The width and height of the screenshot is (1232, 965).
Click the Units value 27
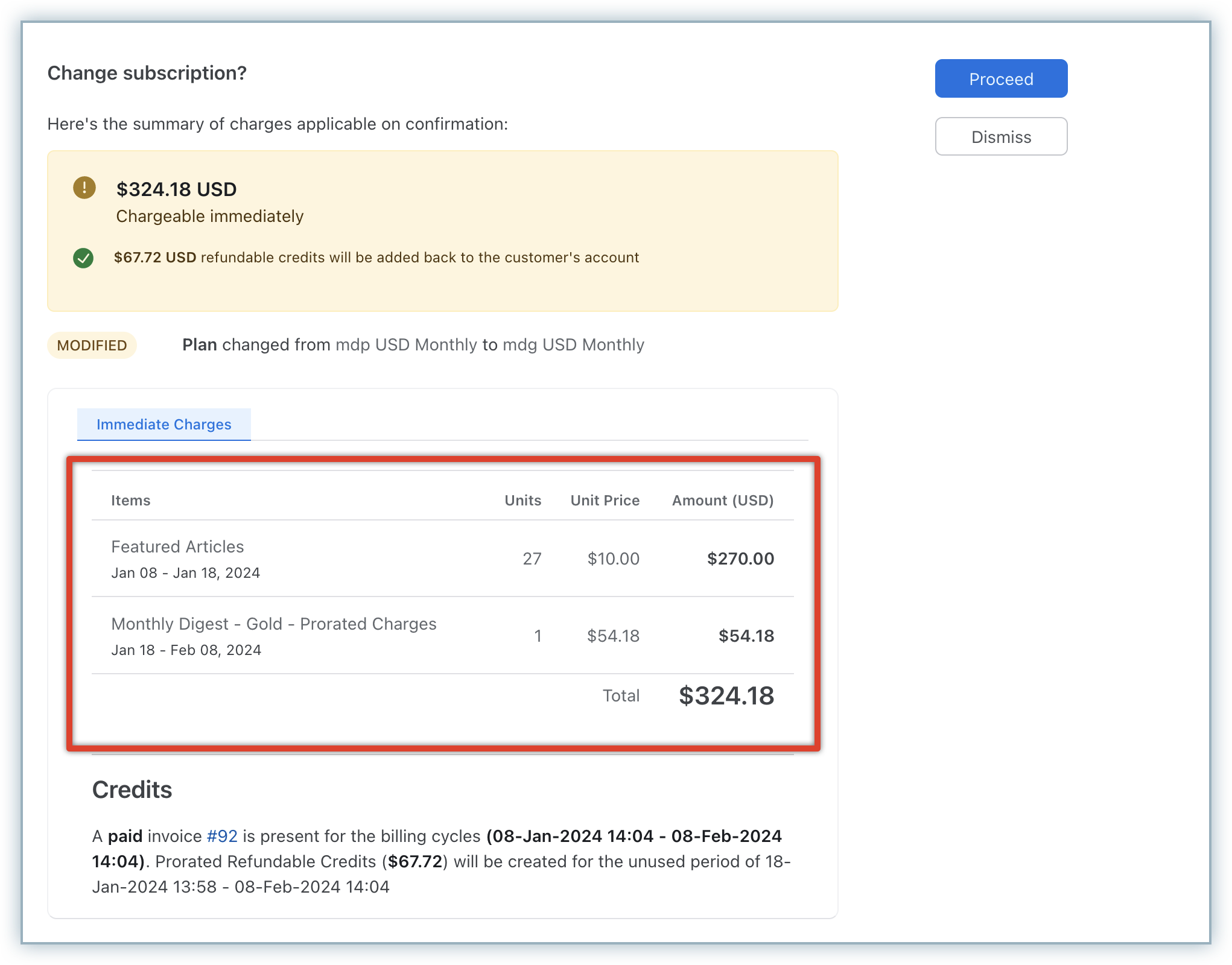tap(532, 558)
